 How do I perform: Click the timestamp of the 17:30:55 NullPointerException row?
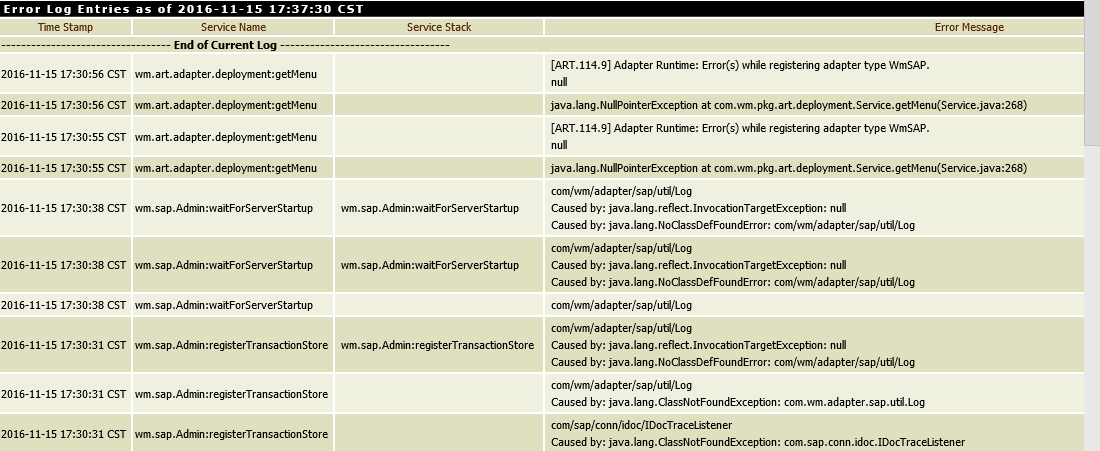(64, 168)
